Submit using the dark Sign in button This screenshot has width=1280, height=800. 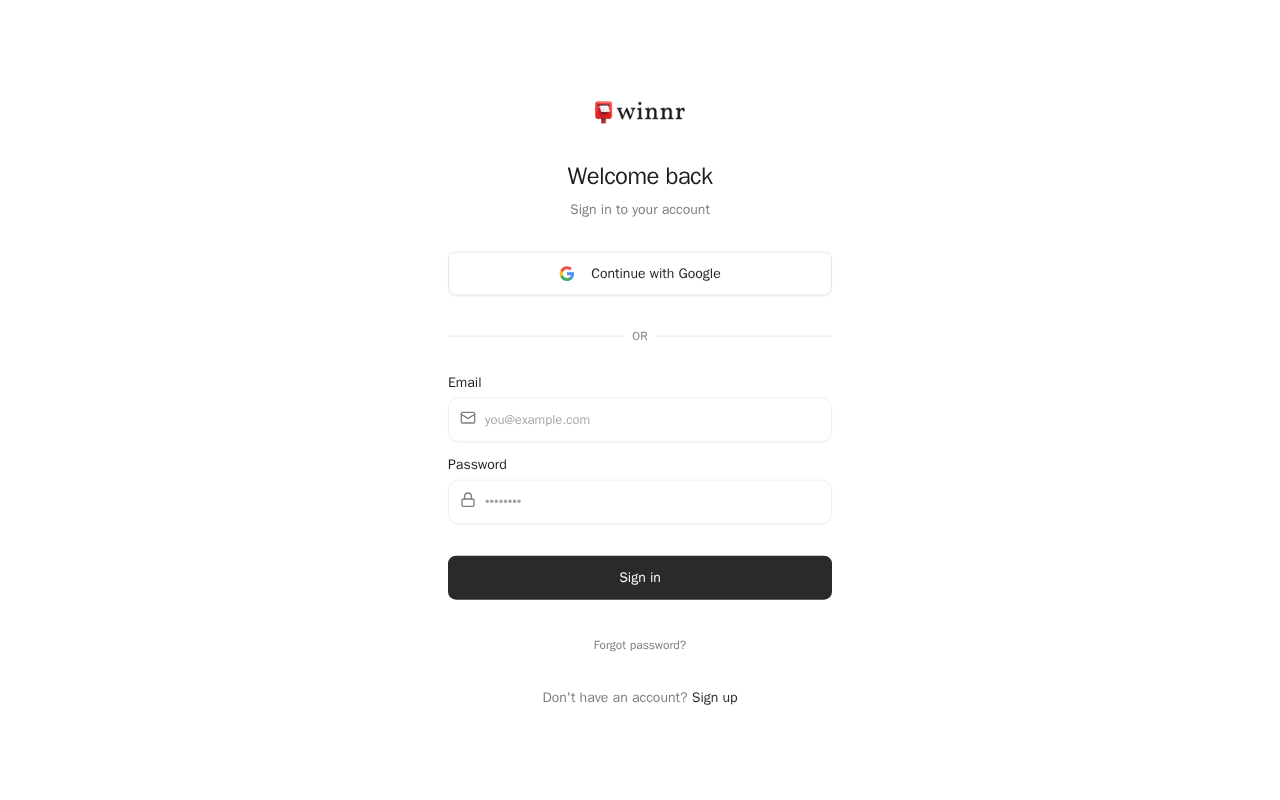click(640, 578)
